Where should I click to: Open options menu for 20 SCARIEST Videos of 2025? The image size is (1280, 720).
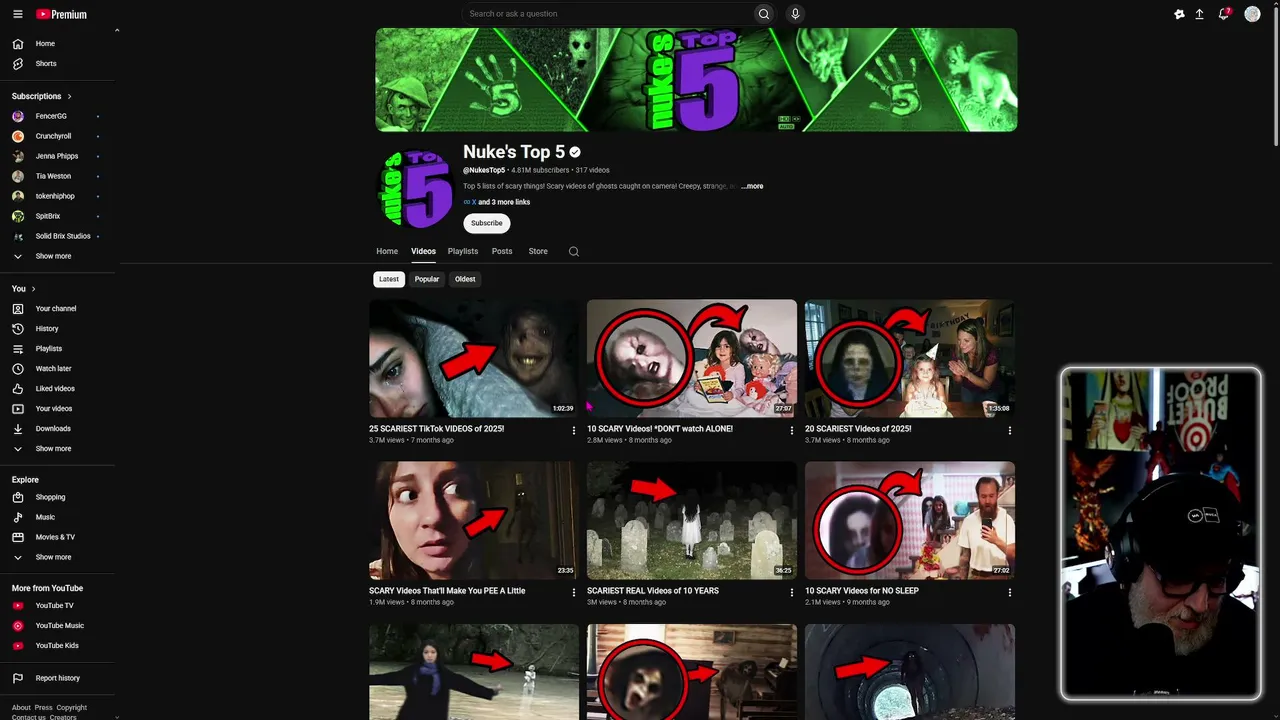[1010, 431]
